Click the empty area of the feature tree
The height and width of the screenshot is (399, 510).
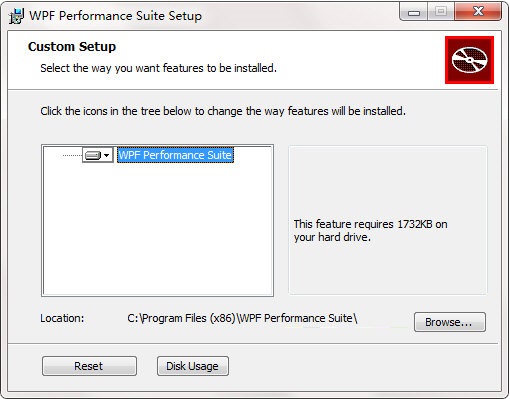(157, 230)
